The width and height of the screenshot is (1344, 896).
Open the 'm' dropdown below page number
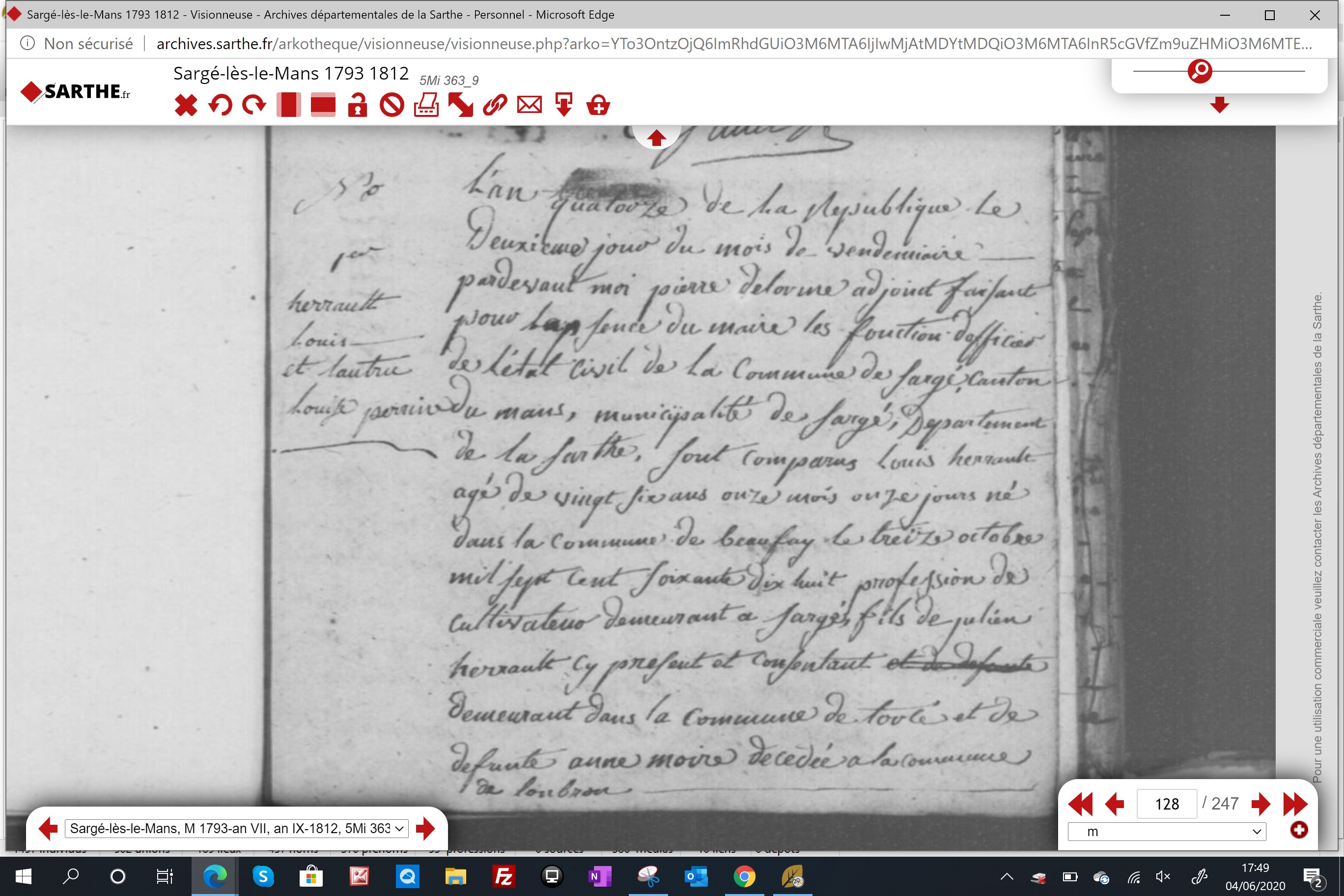pos(1167,832)
